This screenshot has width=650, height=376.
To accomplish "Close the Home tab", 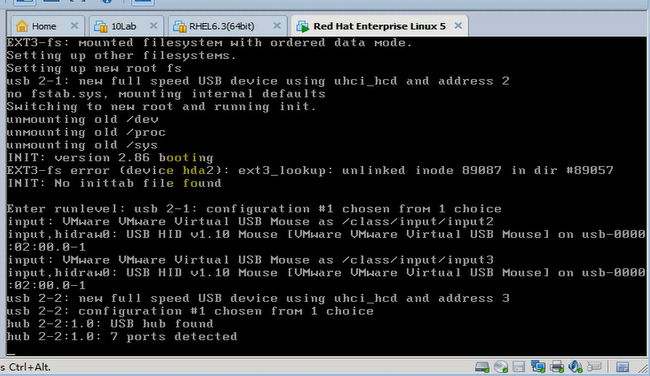I will coord(74,26).
